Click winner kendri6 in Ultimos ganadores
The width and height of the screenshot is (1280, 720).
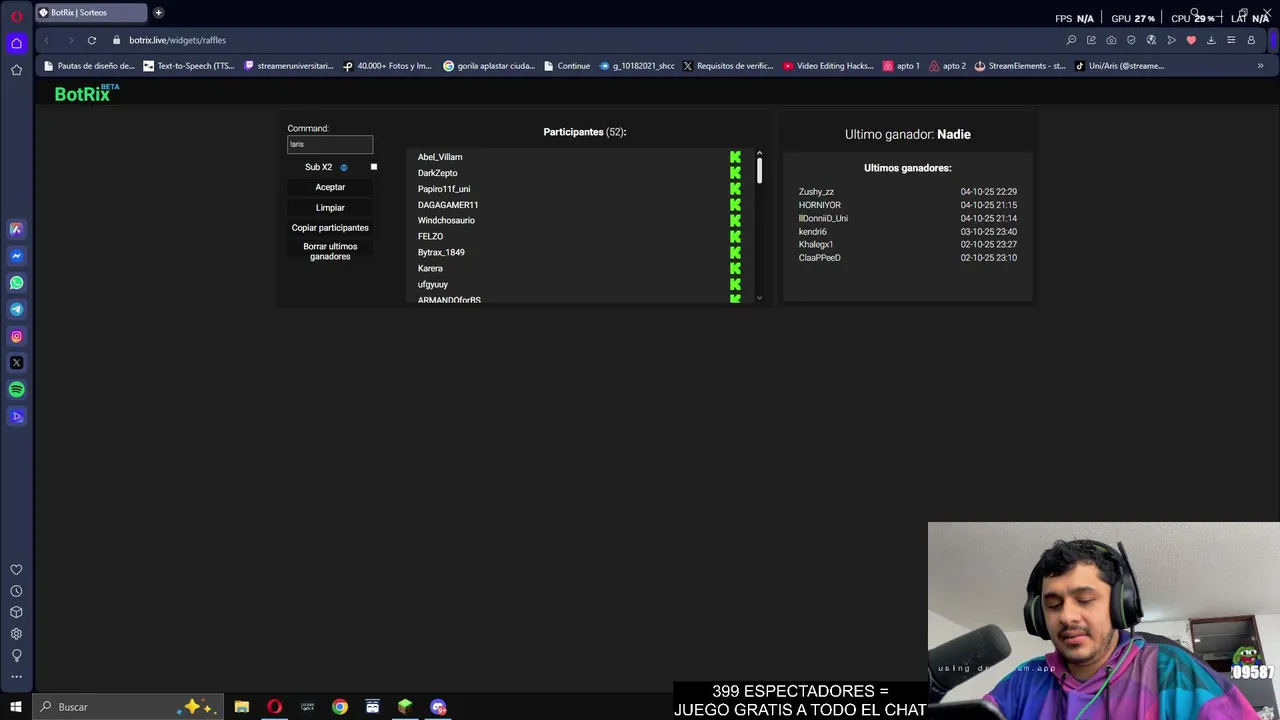point(812,232)
